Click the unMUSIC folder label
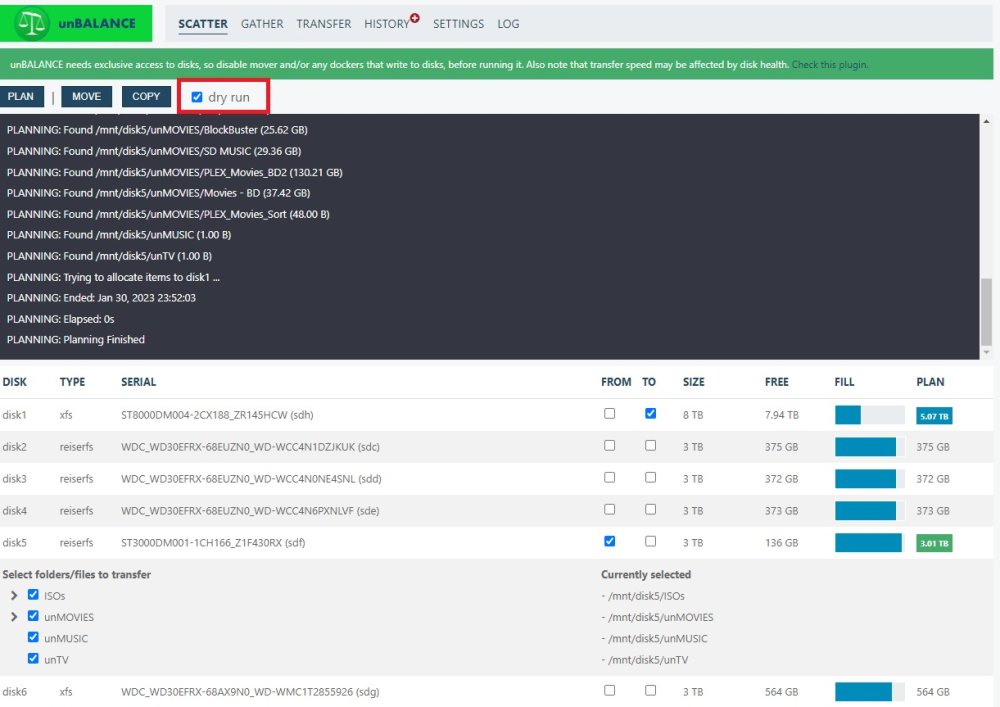The width and height of the screenshot is (1000, 707). (66, 639)
